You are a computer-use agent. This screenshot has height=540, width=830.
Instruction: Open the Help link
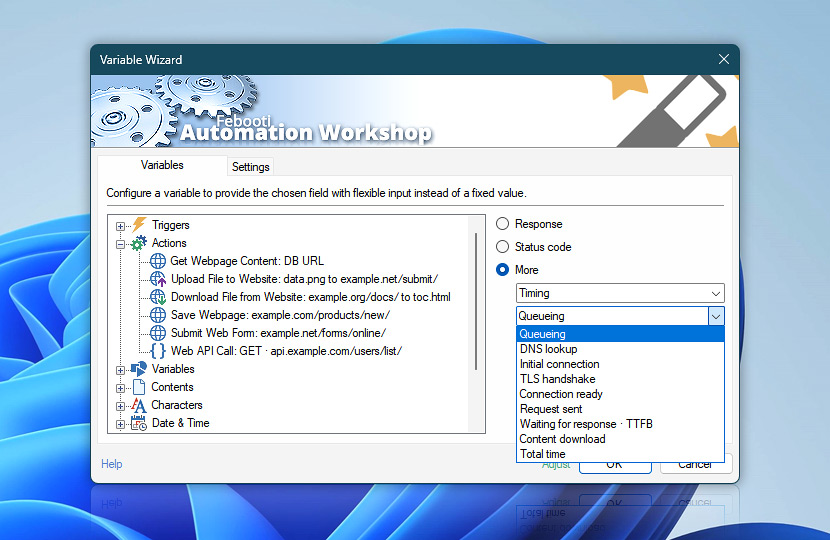[x=112, y=464]
